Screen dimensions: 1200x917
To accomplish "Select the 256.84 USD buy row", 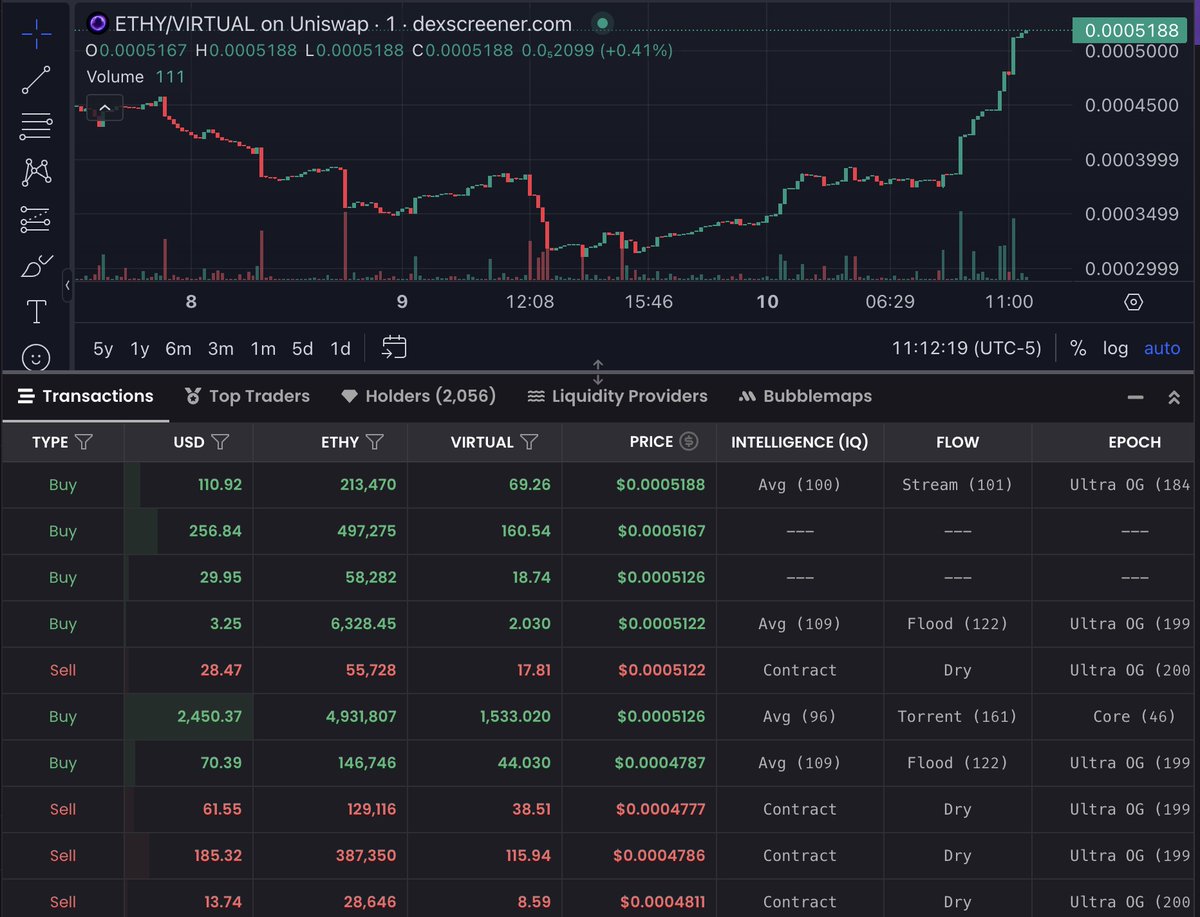I will tap(600, 531).
